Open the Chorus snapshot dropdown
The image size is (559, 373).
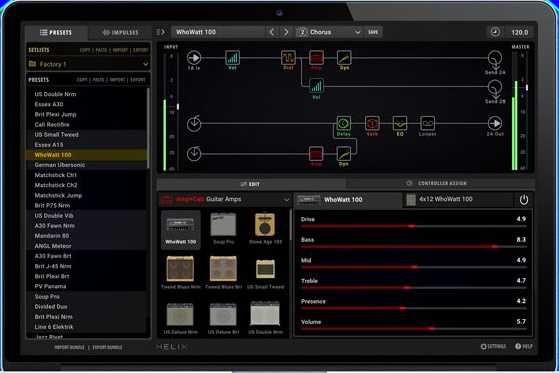329,32
